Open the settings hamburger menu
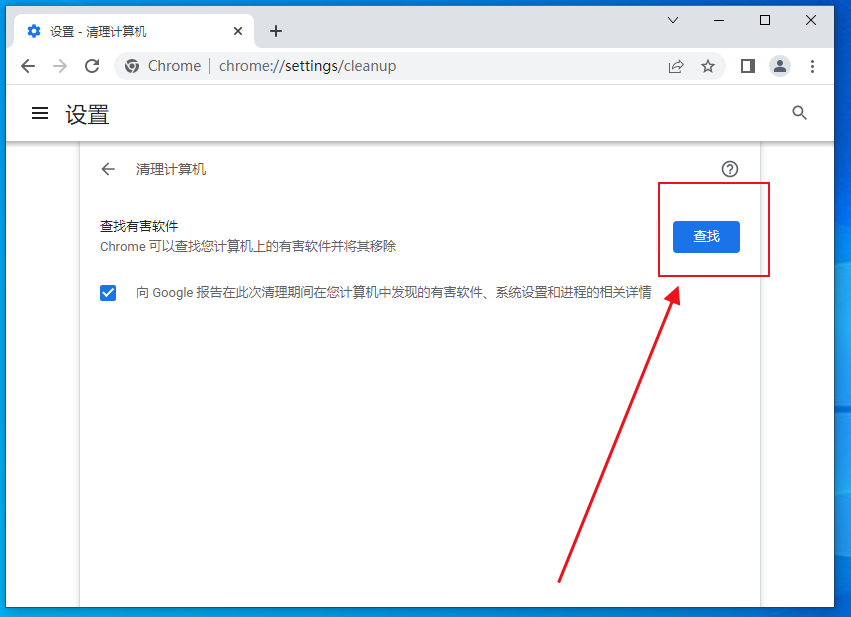 pyautogui.click(x=40, y=113)
